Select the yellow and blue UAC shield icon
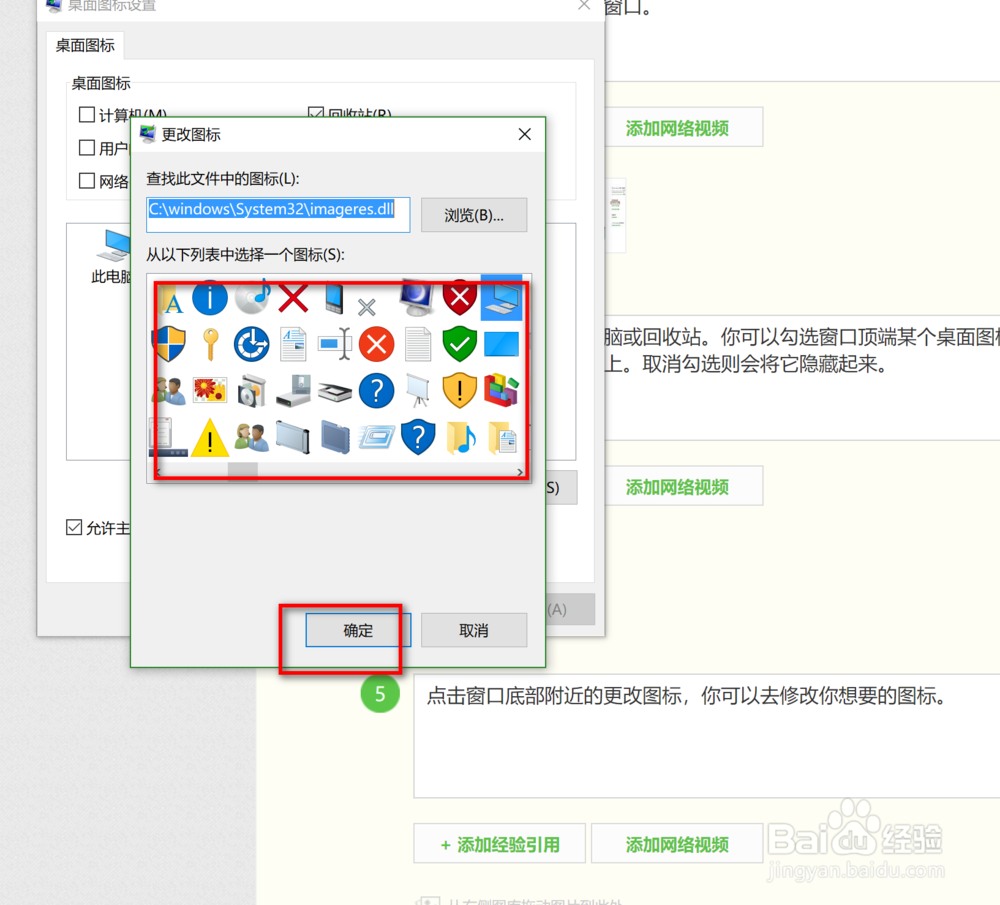 (170, 343)
